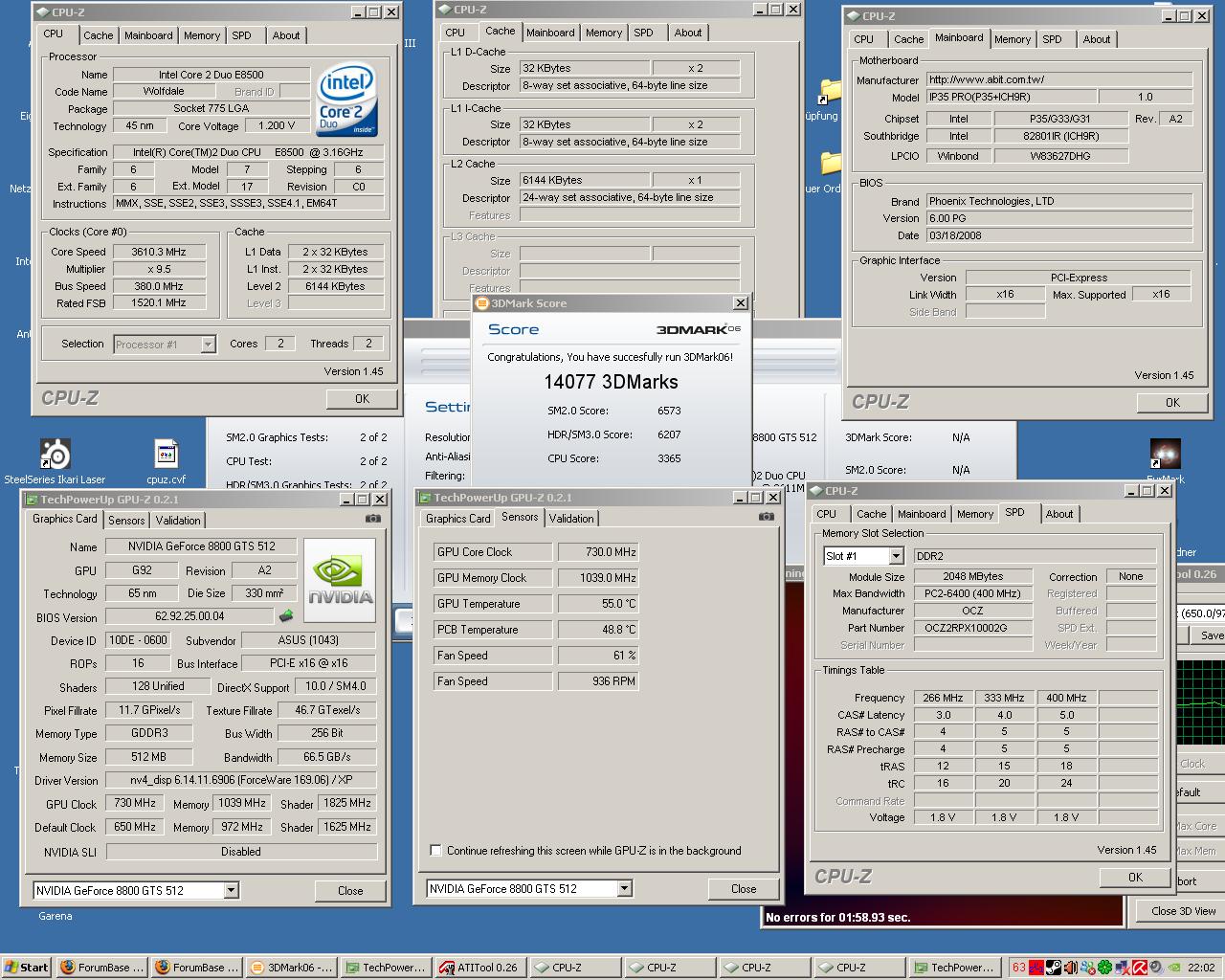Click the Intel Core 2 Duo logo in CPU-Z

(x=346, y=100)
